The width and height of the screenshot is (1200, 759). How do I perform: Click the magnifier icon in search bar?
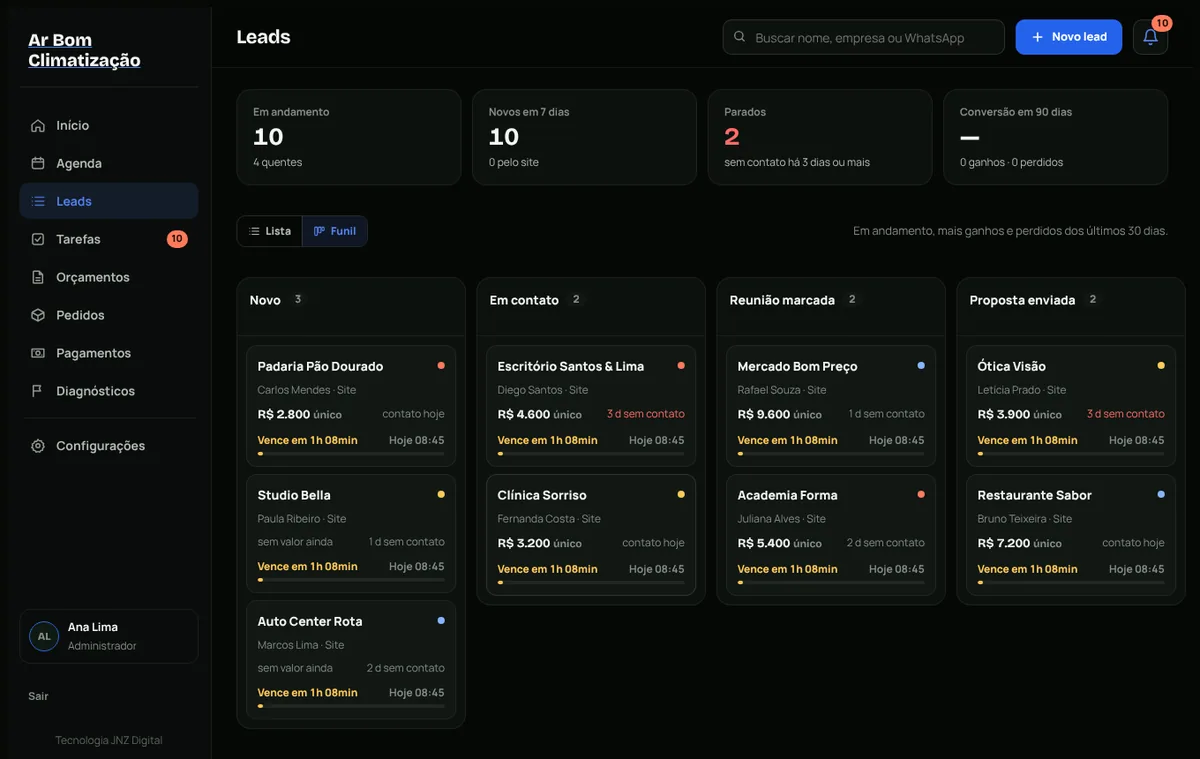pyautogui.click(x=740, y=37)
